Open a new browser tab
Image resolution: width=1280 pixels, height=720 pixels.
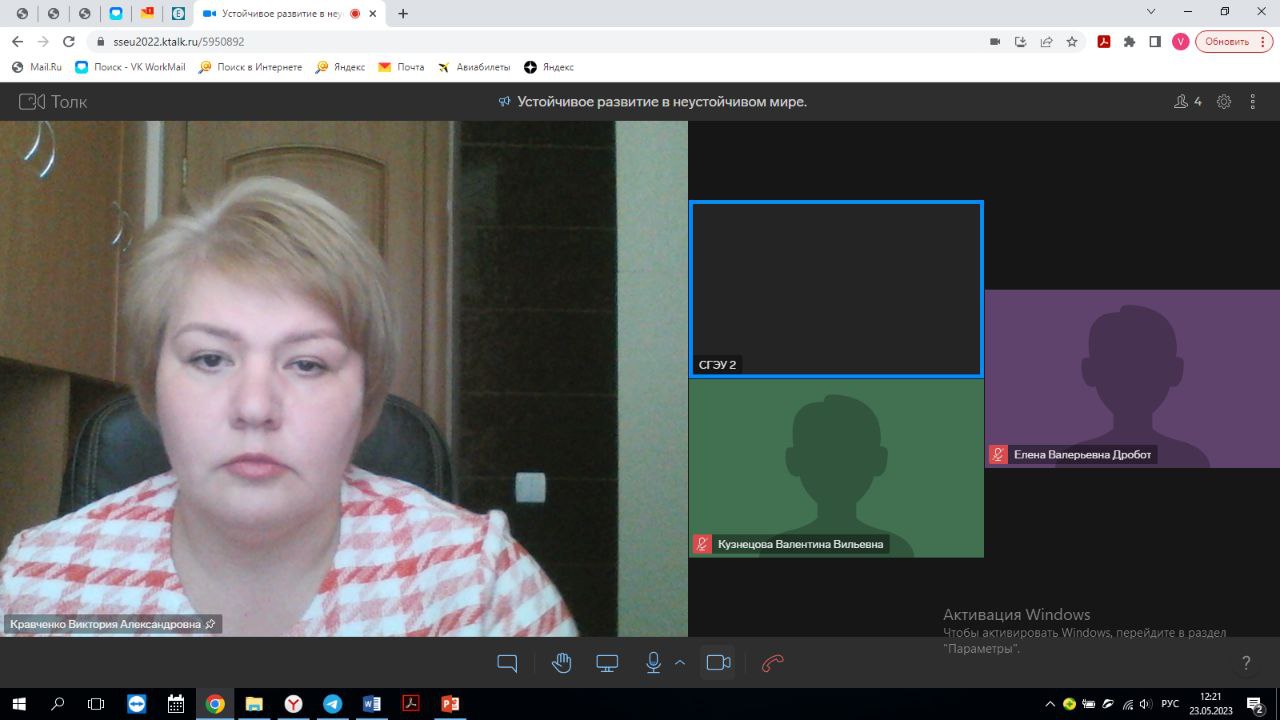pos(403,14)
